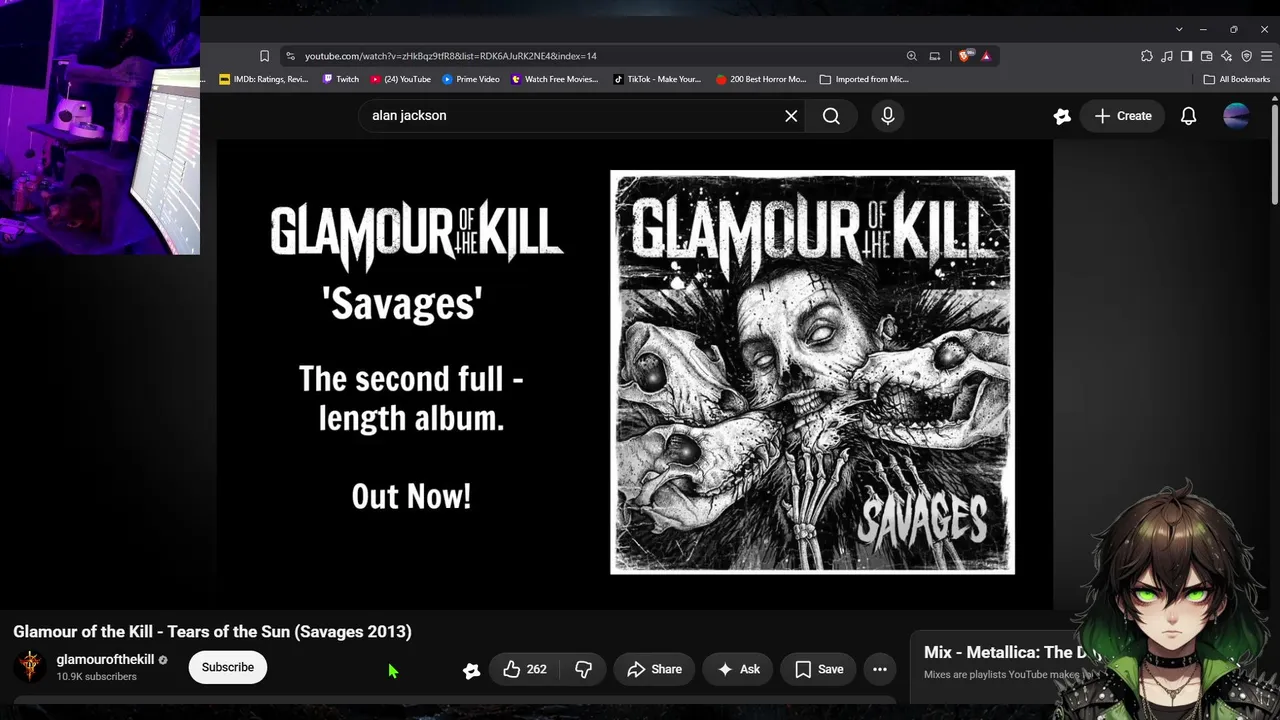1280x720 pixels.
Task: Dislike the video with thumbs down
Action: [x=583, y=669]
